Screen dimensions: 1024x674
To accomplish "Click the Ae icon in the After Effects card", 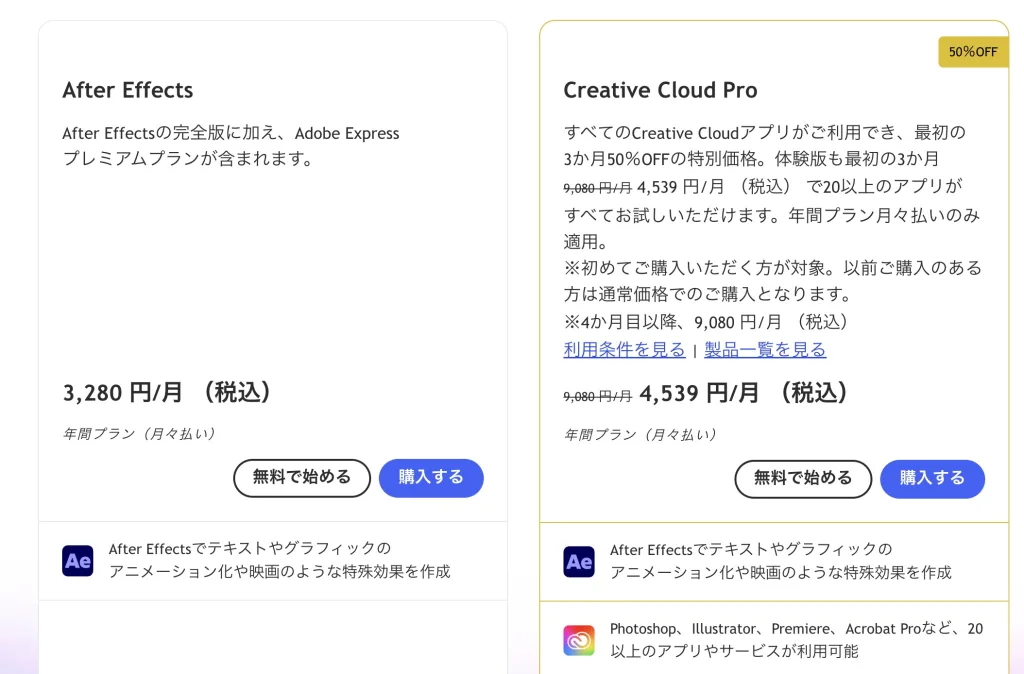I will pos(78,561).
